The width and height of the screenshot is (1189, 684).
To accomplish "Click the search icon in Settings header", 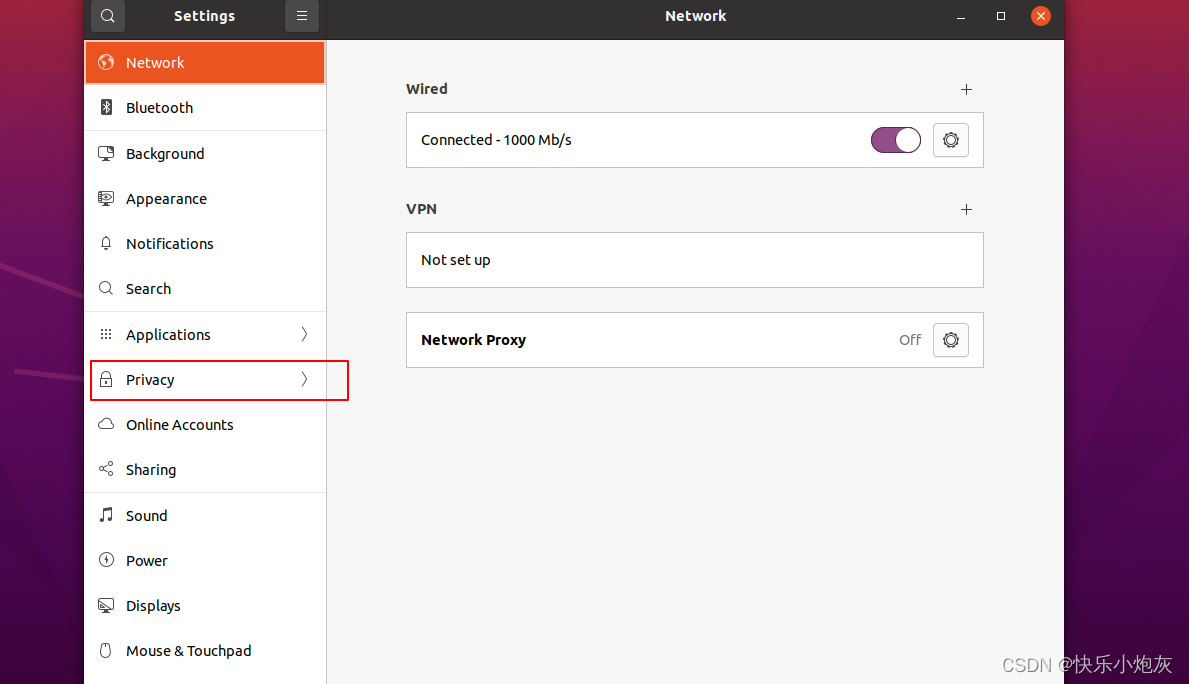I will (x=108, y=16).
